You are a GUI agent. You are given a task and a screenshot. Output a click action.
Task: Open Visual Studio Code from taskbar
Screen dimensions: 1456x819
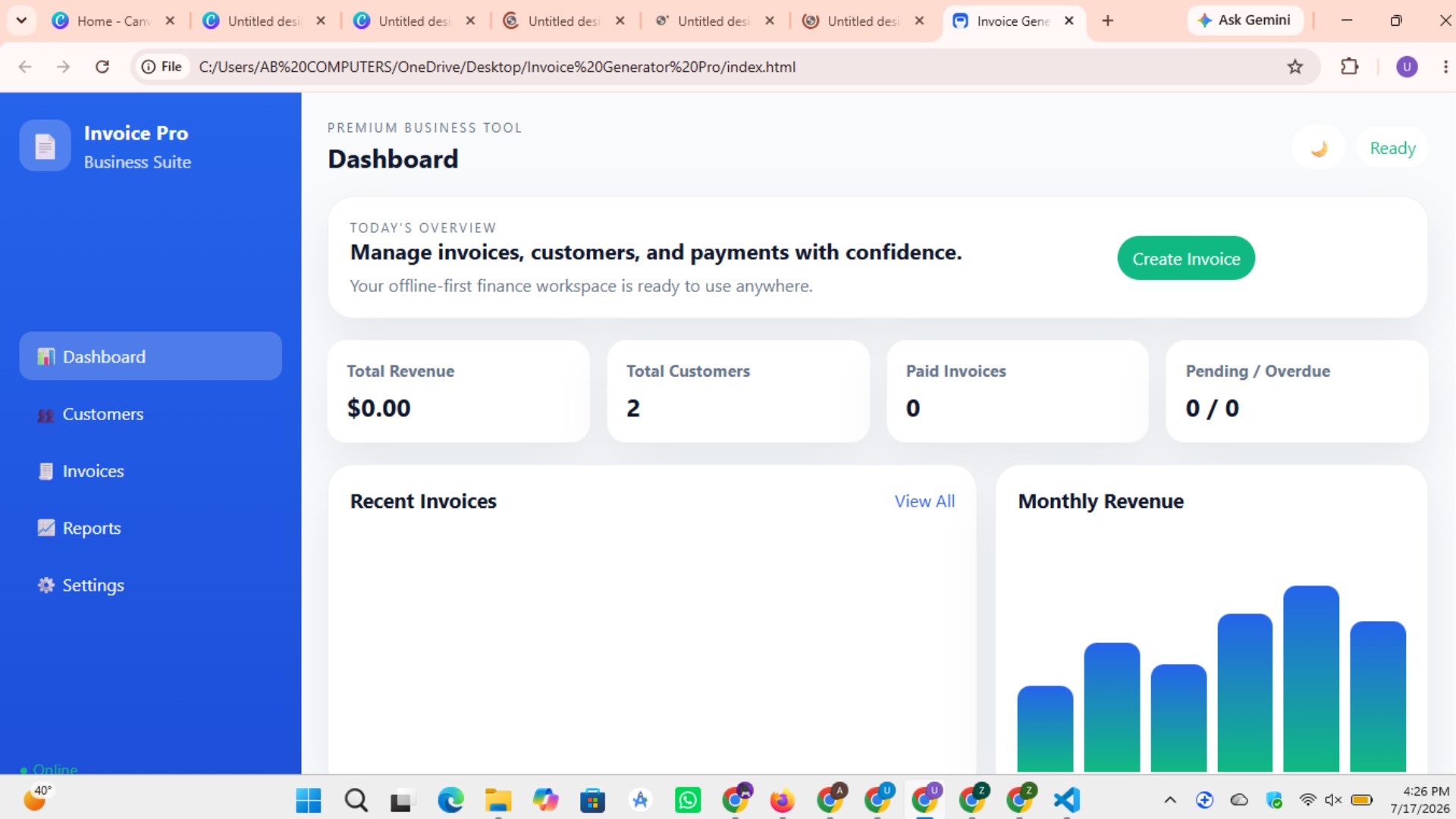[1067, 800]
